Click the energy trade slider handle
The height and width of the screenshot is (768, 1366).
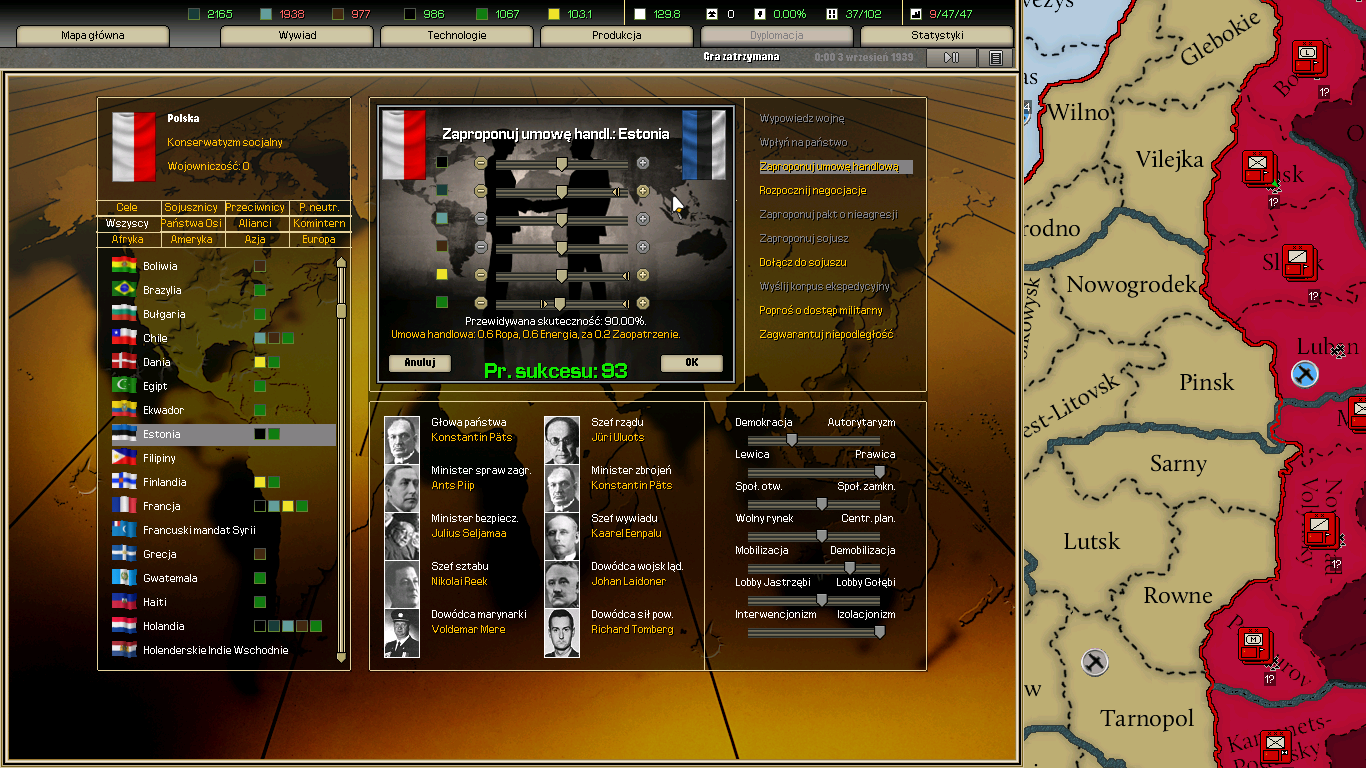point(561,191)
